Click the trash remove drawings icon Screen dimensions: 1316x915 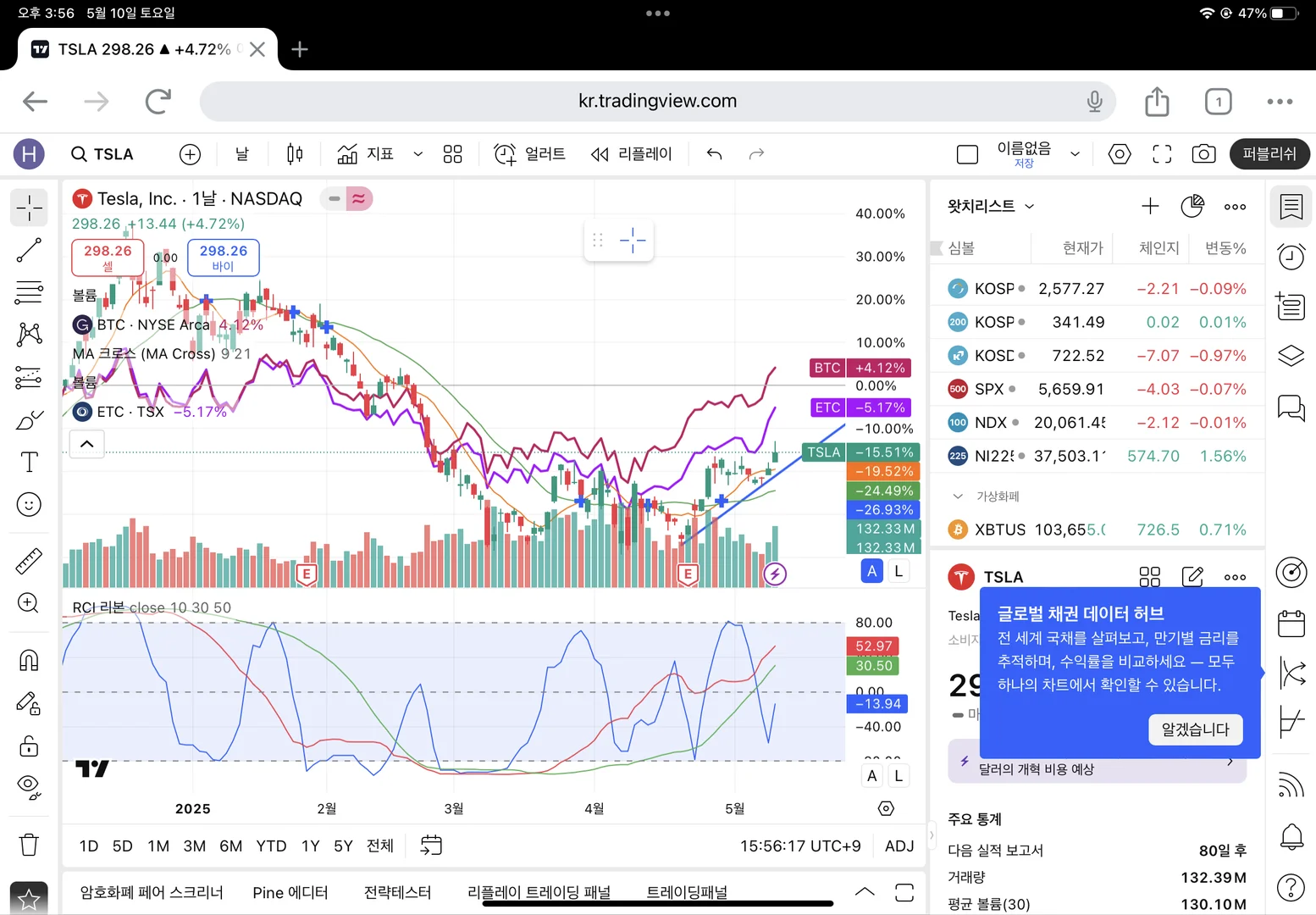coord(29,845)
